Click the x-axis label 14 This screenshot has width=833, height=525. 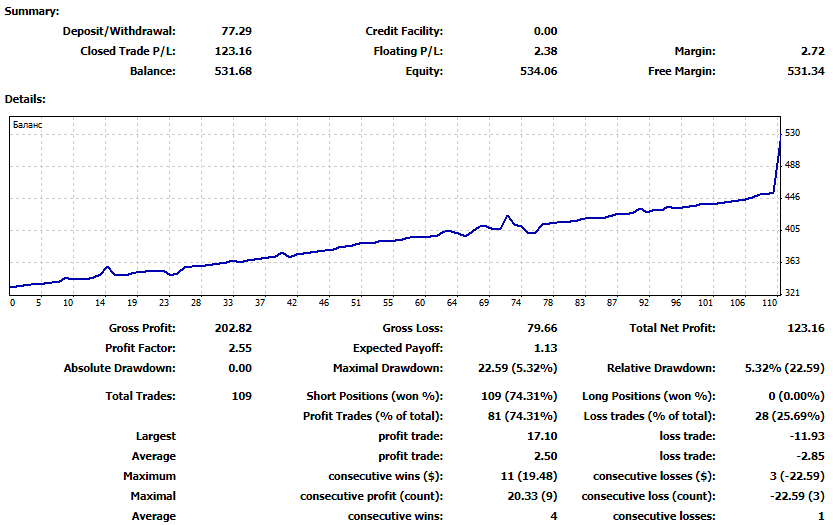pyautogui.click(x=100, y=303)
